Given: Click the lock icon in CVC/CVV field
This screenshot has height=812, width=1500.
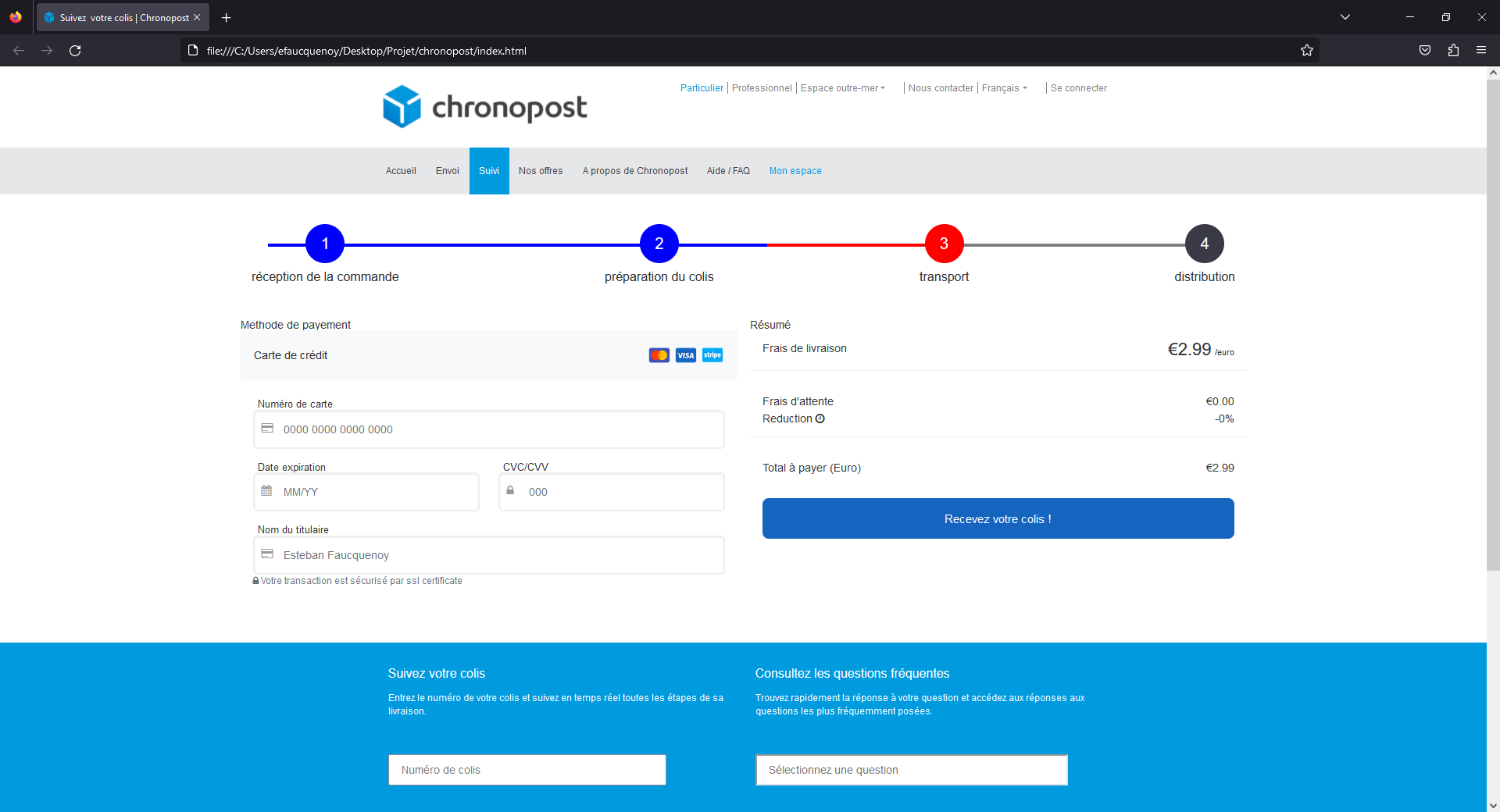Looking at the screenshot, I should 510,490.
